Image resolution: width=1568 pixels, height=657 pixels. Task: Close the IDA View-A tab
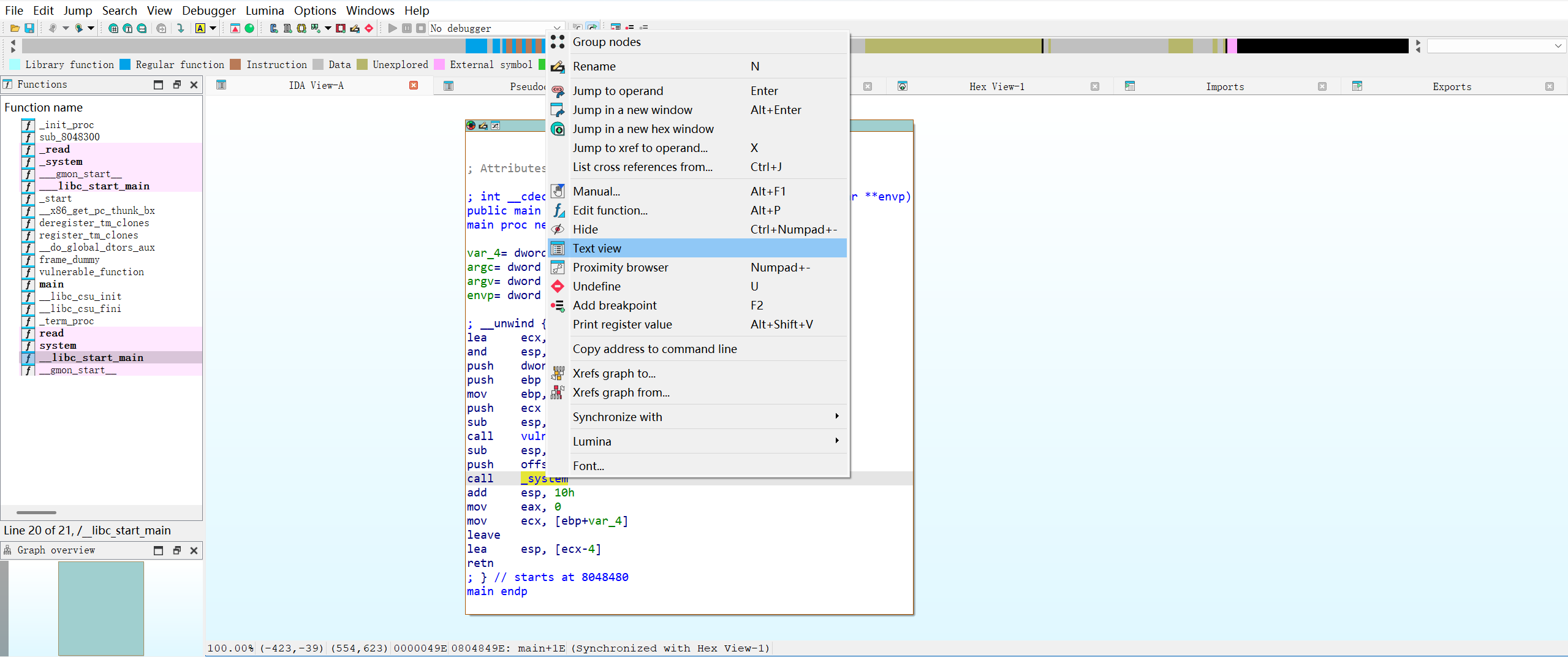tap(414, 85)
